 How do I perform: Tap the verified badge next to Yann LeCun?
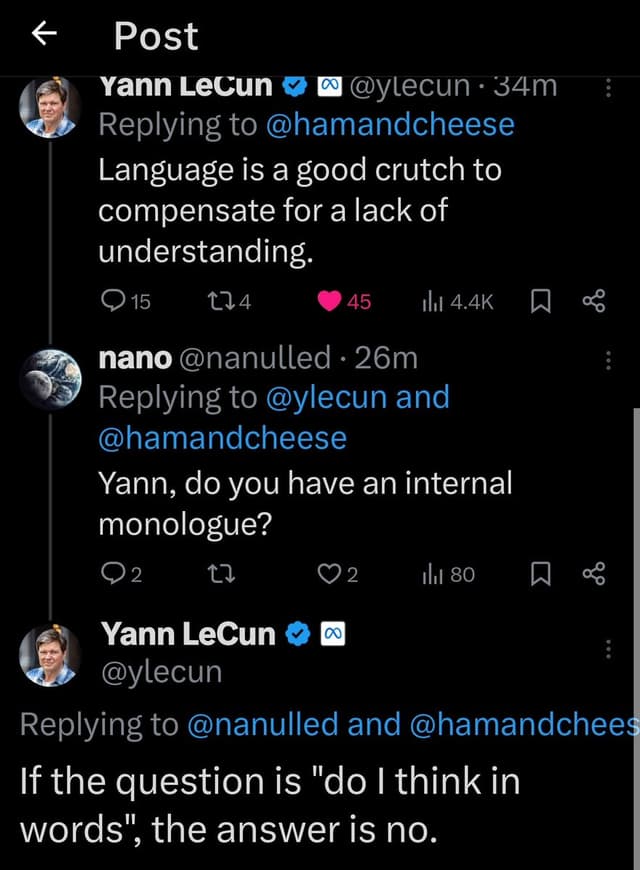point(293,86)
